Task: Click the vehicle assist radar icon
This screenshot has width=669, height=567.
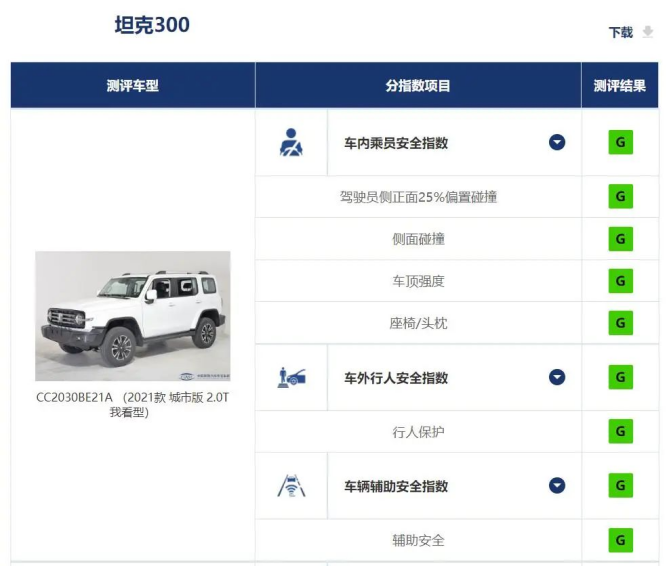Action: 291,486
